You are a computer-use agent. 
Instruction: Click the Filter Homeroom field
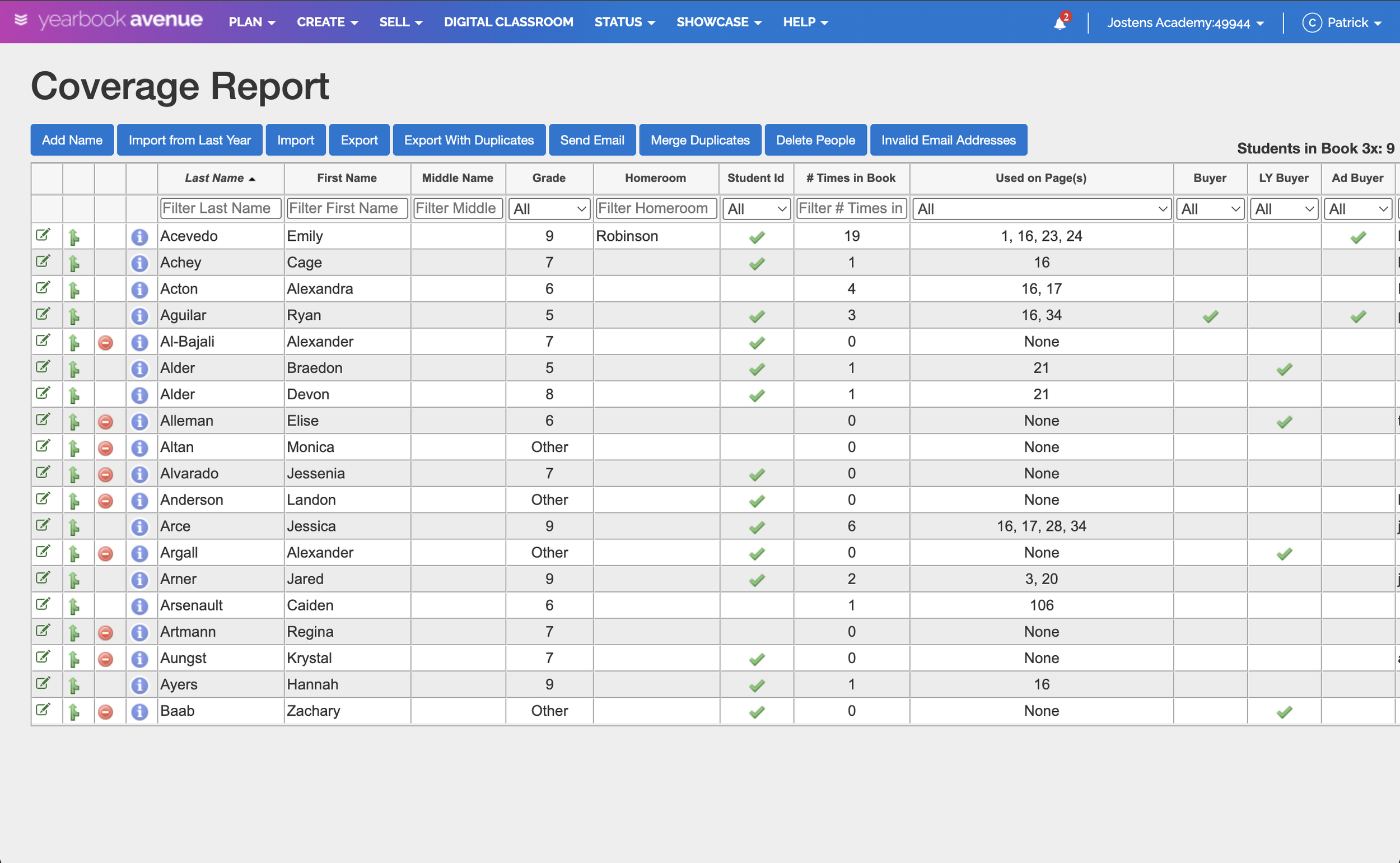[656, 208]
